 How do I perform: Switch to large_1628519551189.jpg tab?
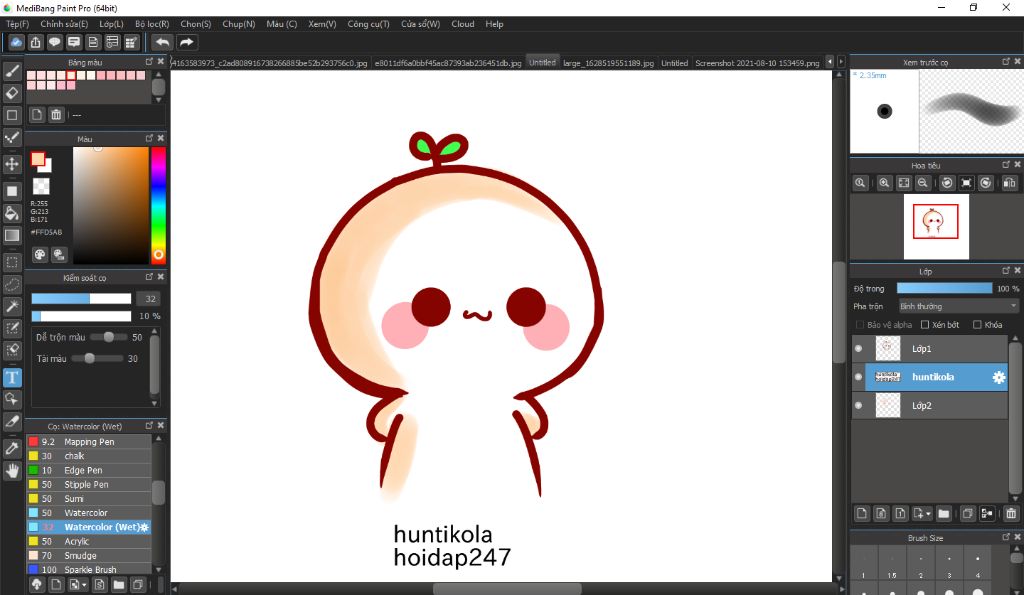(608, 63)
